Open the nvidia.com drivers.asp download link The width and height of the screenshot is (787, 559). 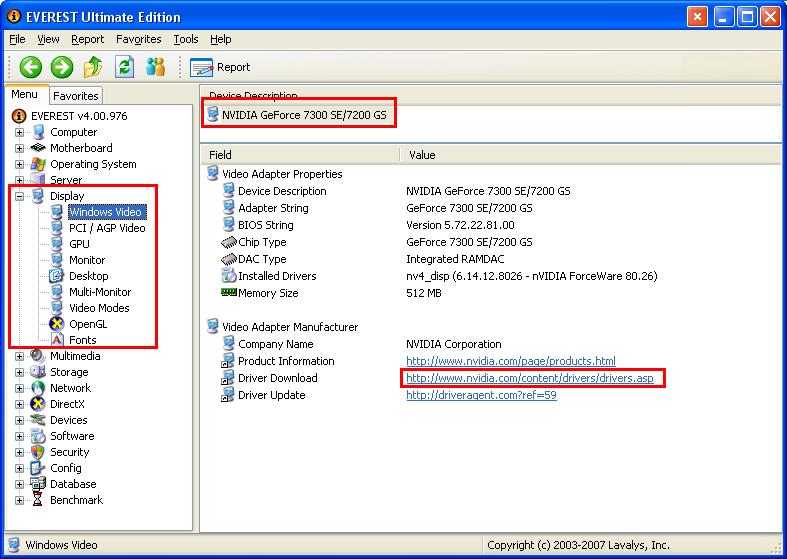point(530,378)
